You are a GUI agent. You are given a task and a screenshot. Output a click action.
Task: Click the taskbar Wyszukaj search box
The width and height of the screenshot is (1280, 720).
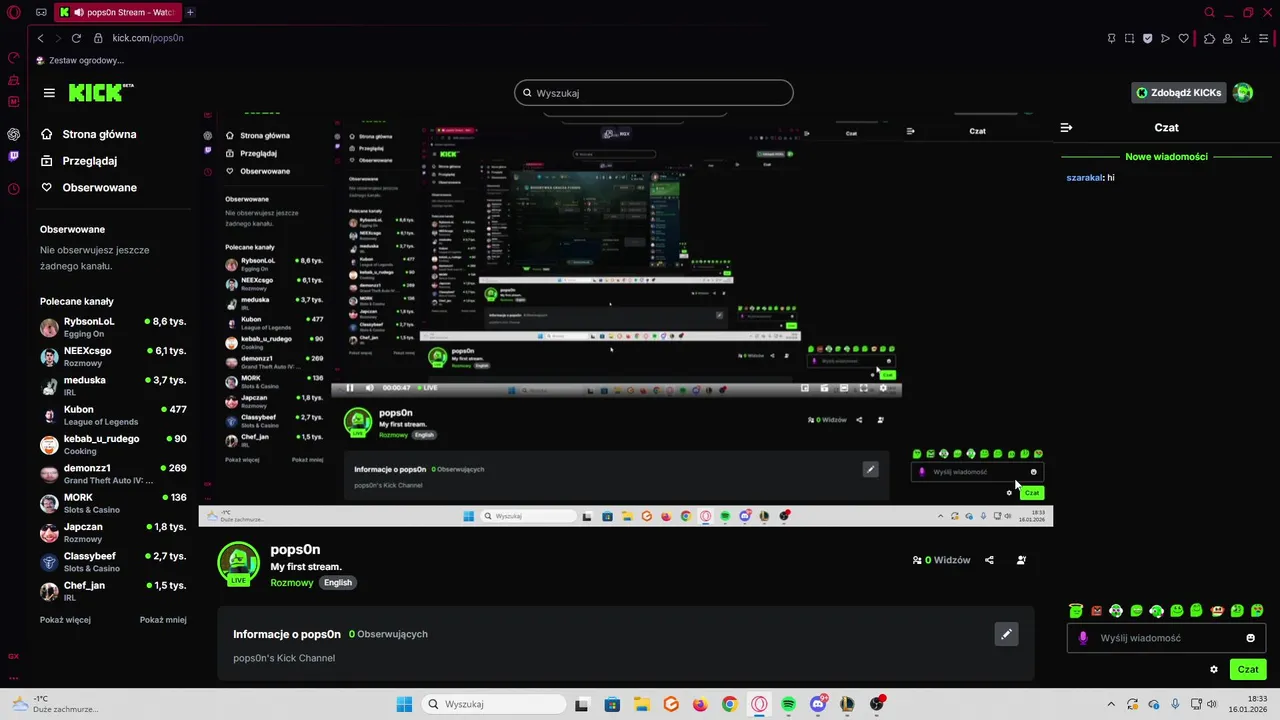(x=494, y=704)
